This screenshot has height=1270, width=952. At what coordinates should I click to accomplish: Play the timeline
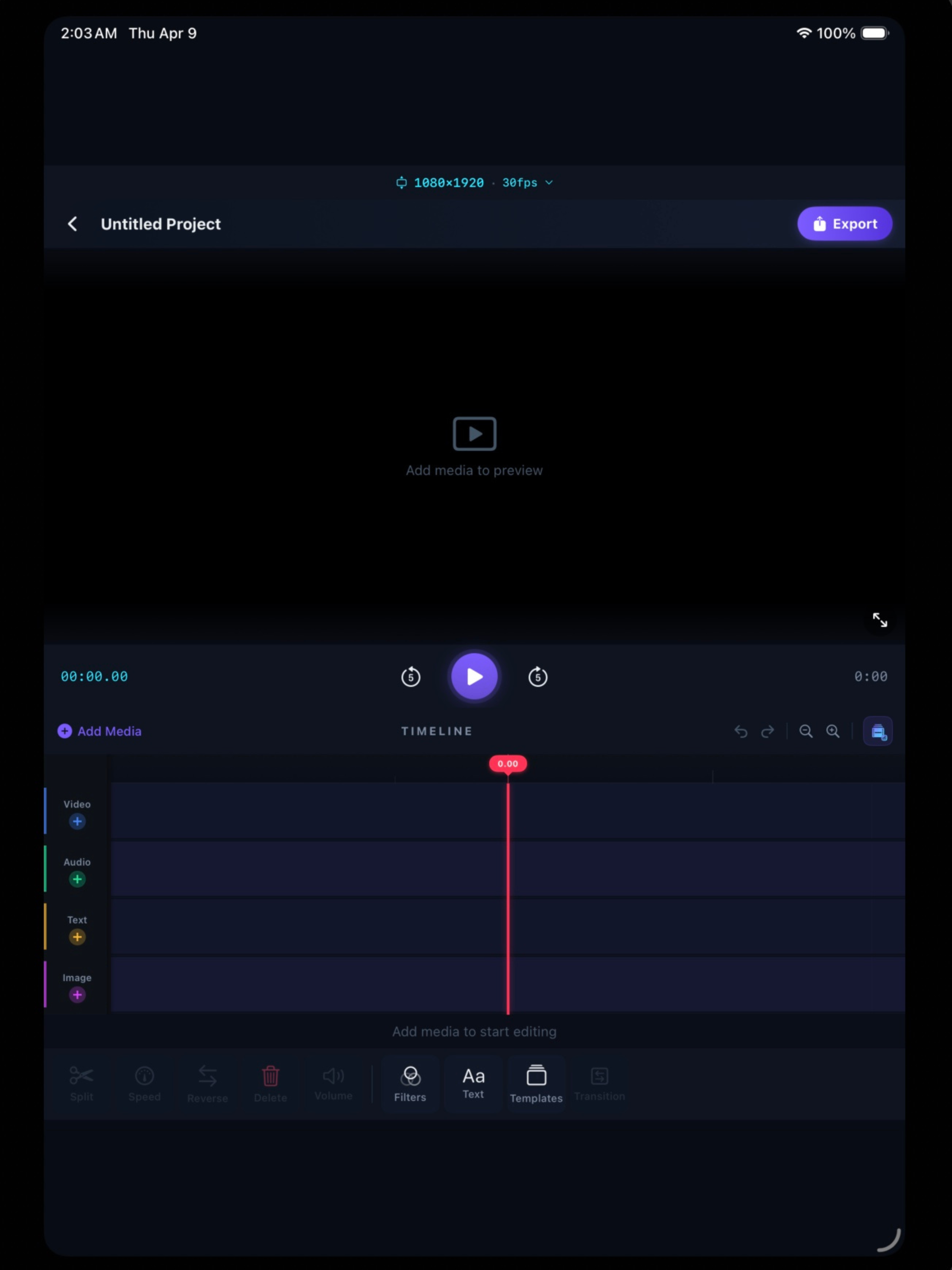pyautogui.click(x=474, y=676)
